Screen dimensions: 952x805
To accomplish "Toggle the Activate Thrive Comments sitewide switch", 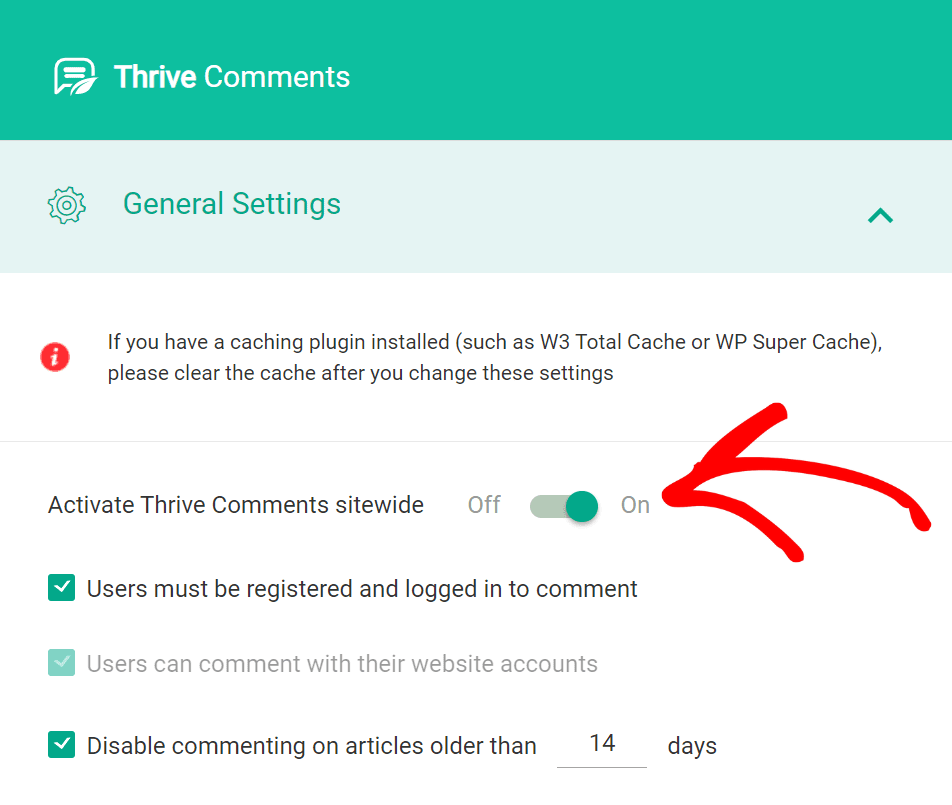I will (x=565, y=506).
